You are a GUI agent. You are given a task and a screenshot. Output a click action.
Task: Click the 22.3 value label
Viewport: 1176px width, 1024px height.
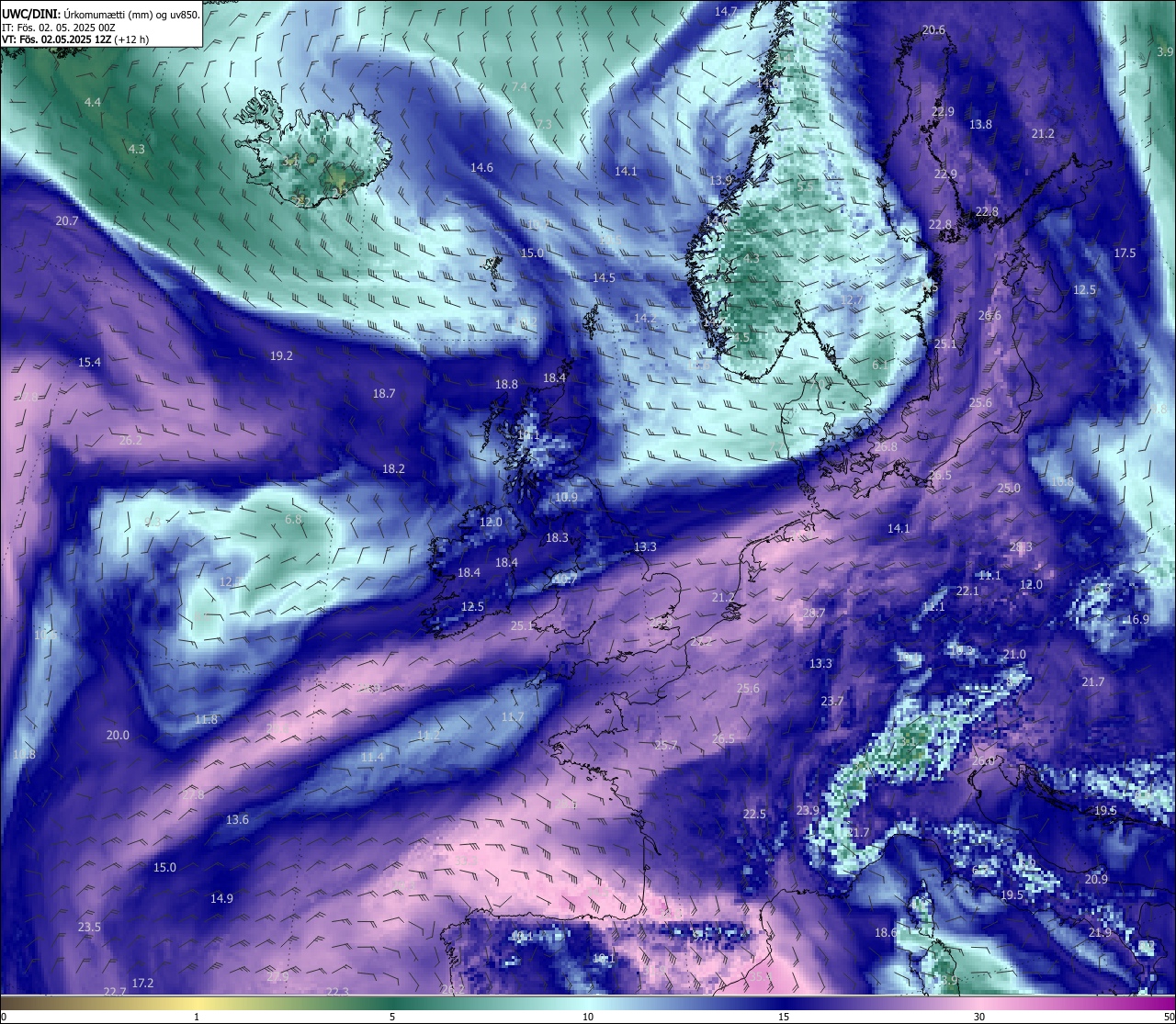[337, 991]
